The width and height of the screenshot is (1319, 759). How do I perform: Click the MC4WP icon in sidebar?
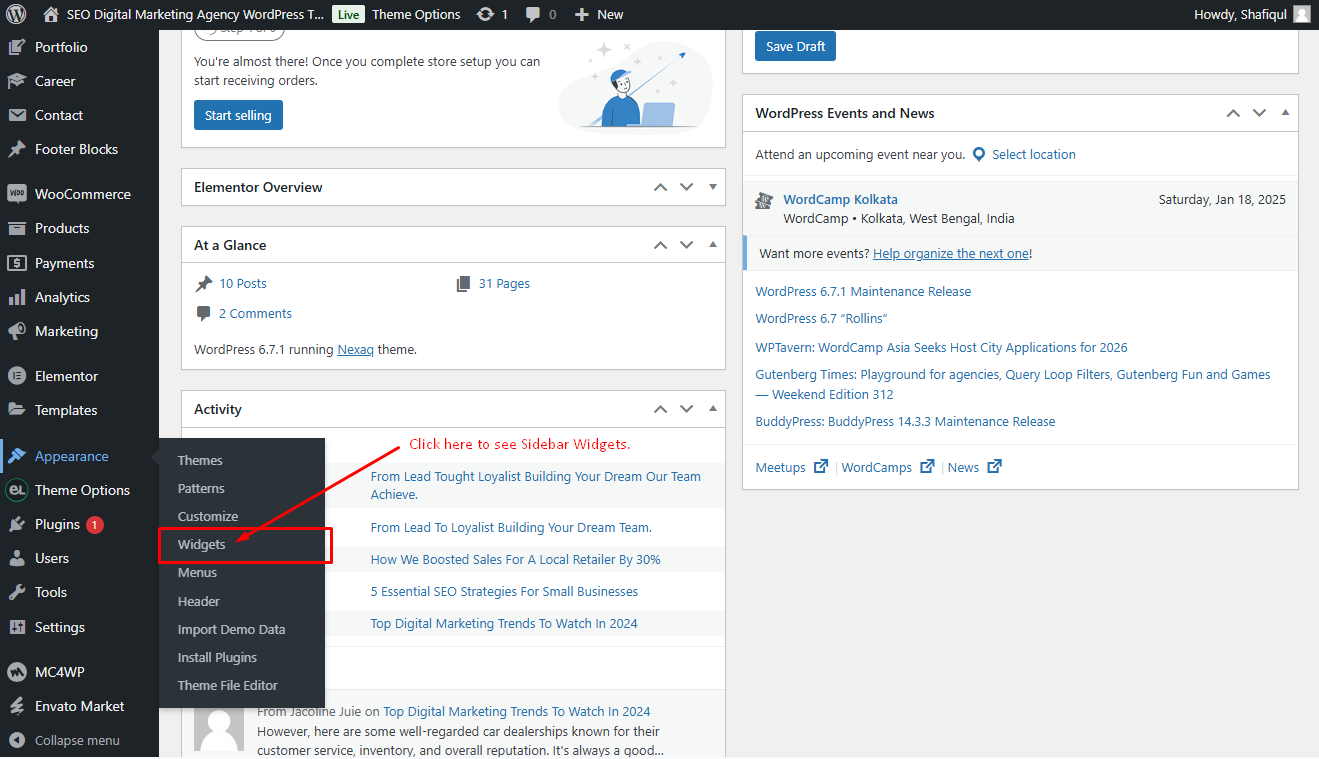click(16, 672)
